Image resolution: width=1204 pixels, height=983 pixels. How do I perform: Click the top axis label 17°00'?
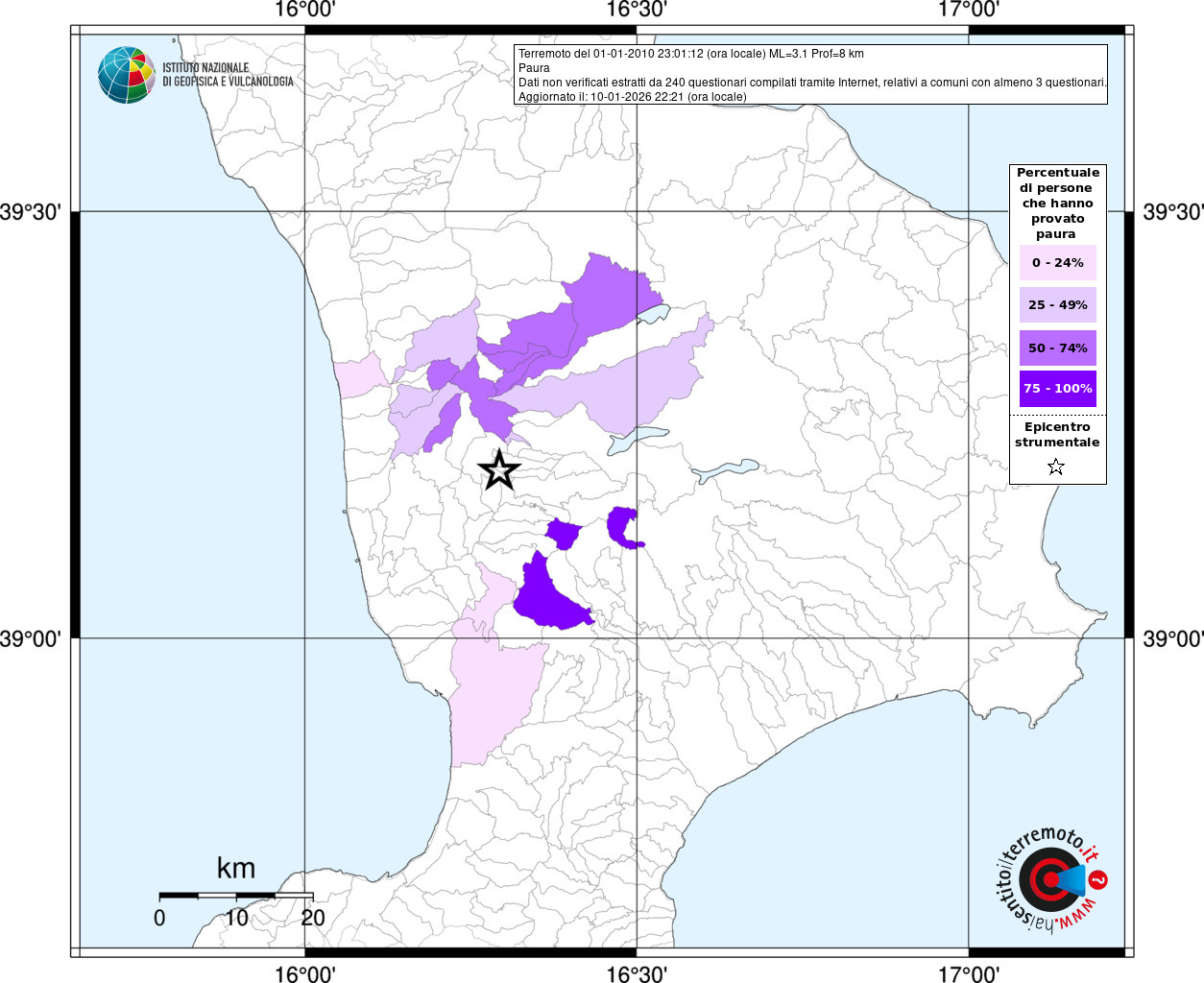969,10
